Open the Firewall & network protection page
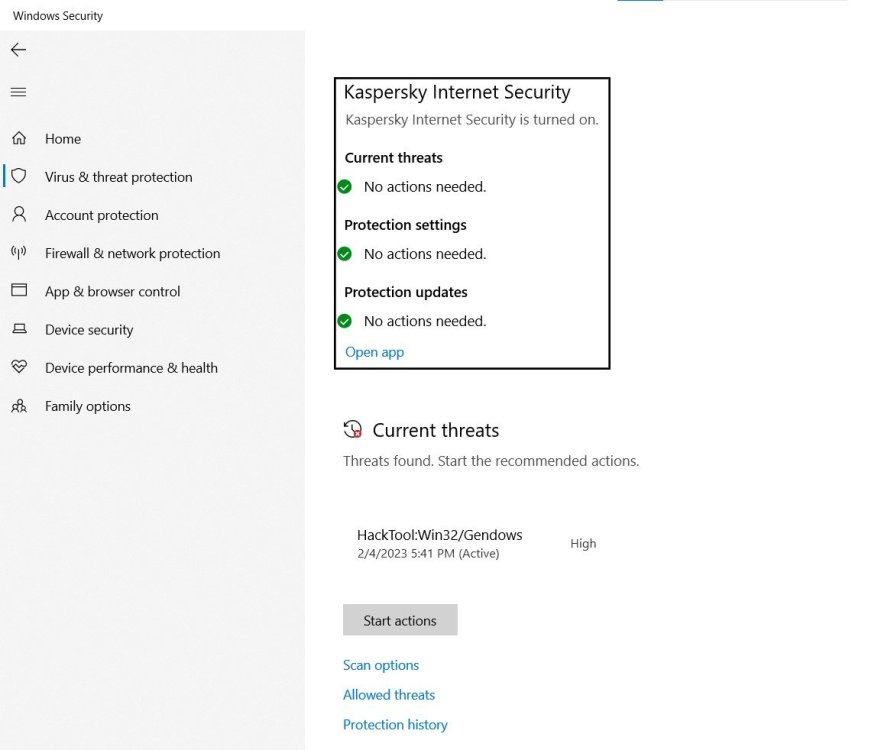Viewport: 894px width, 750px height. point(132,253)
